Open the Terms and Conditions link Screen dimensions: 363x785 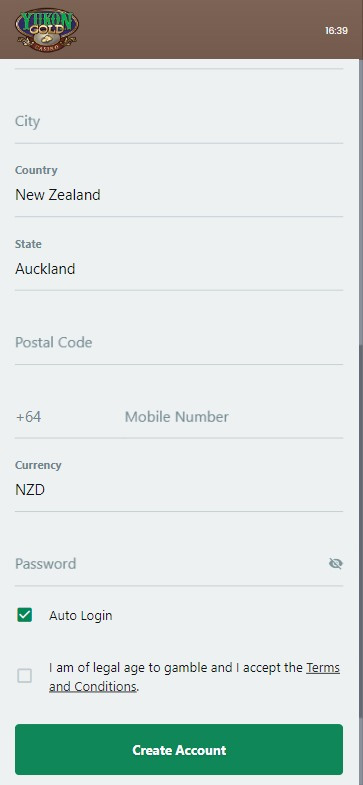pos(194,677)
